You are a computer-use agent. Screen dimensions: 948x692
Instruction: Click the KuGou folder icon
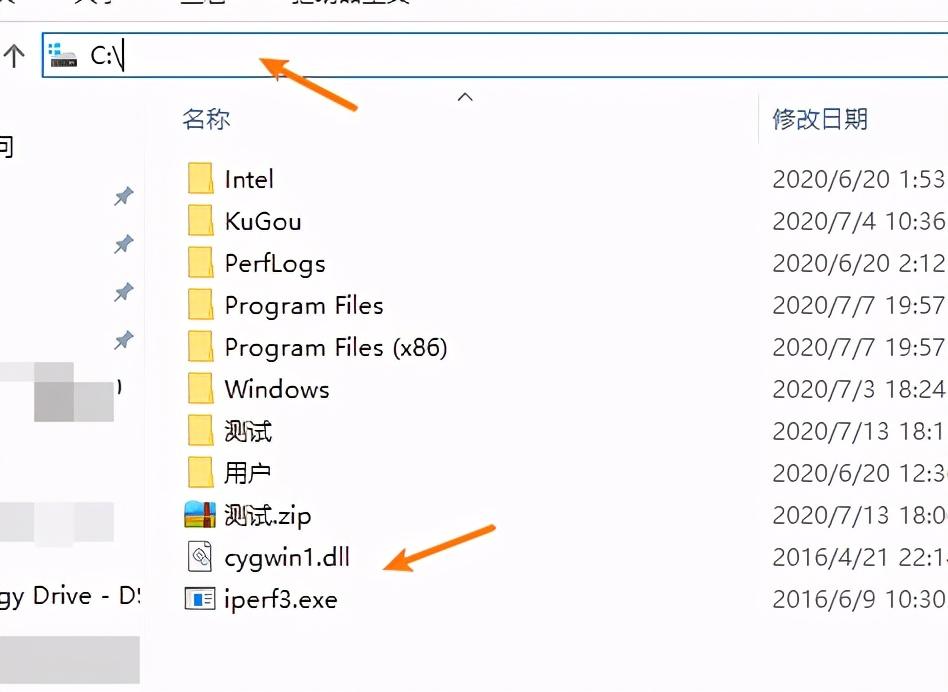[200, 221]
